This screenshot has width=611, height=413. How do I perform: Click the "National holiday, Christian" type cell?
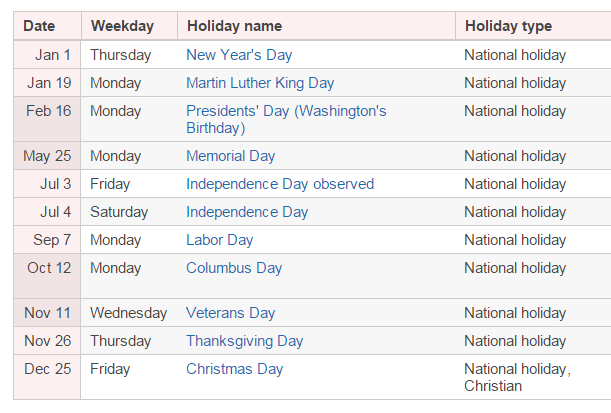517,377
